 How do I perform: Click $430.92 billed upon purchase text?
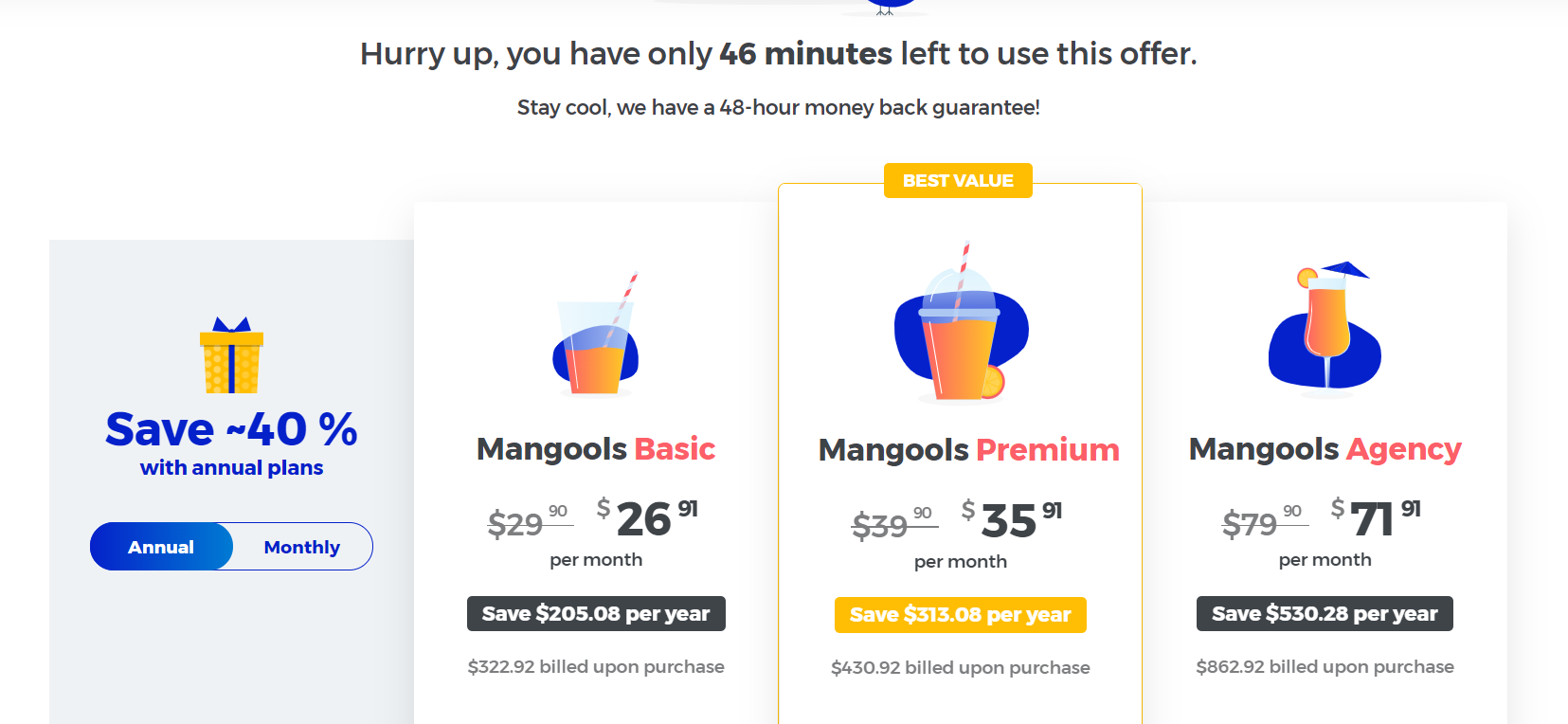point(960,667)
